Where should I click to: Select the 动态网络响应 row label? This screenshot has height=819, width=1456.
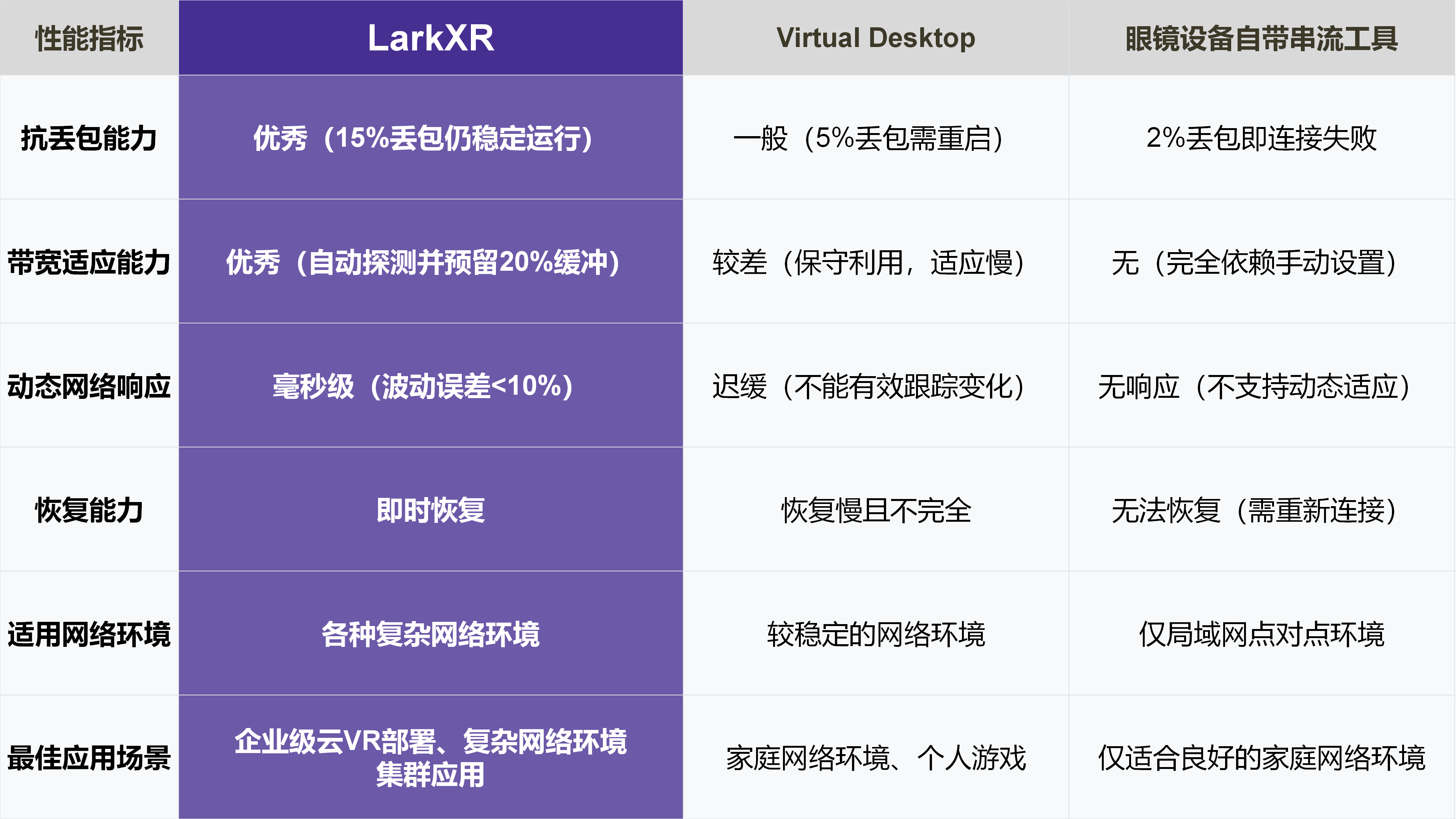coord(89,386)
